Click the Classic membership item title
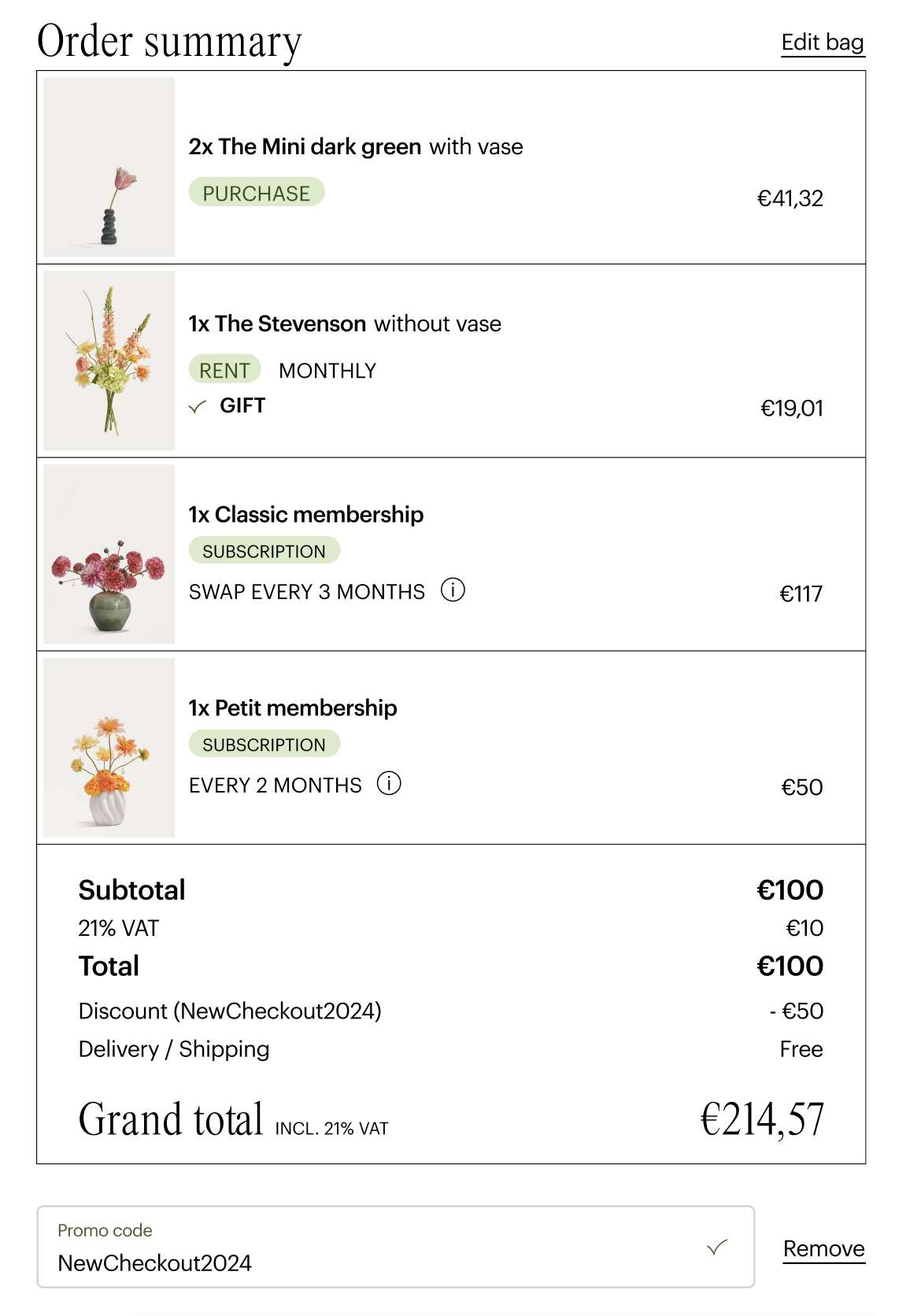This screenshot has height=1316, width=921. [x=306, y=515]
